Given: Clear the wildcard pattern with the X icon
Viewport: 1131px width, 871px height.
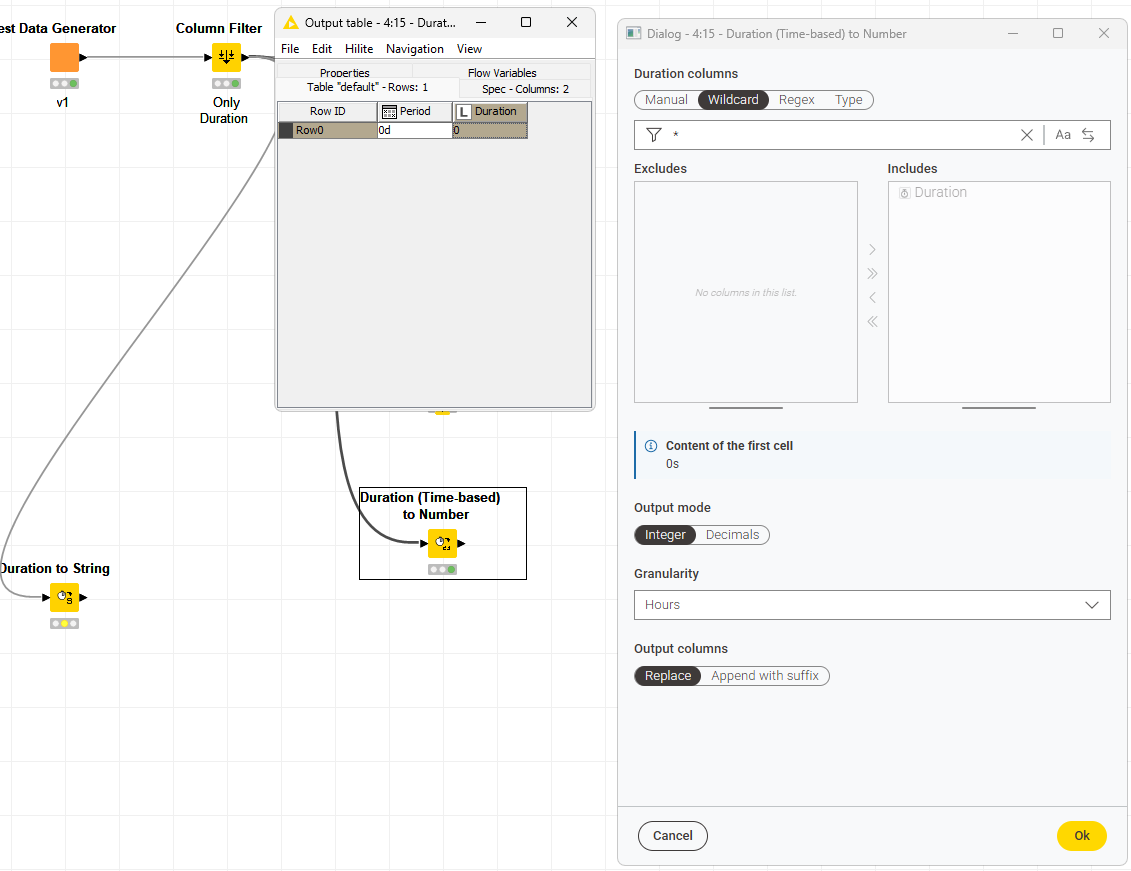Looking at the screenshot, I should pyautogui.click(x=1026, y=135).
